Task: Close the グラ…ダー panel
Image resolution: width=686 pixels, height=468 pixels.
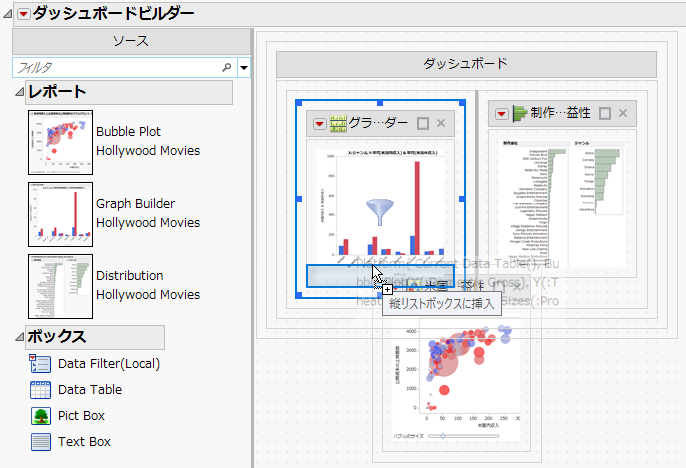Action: click(441, 123)
